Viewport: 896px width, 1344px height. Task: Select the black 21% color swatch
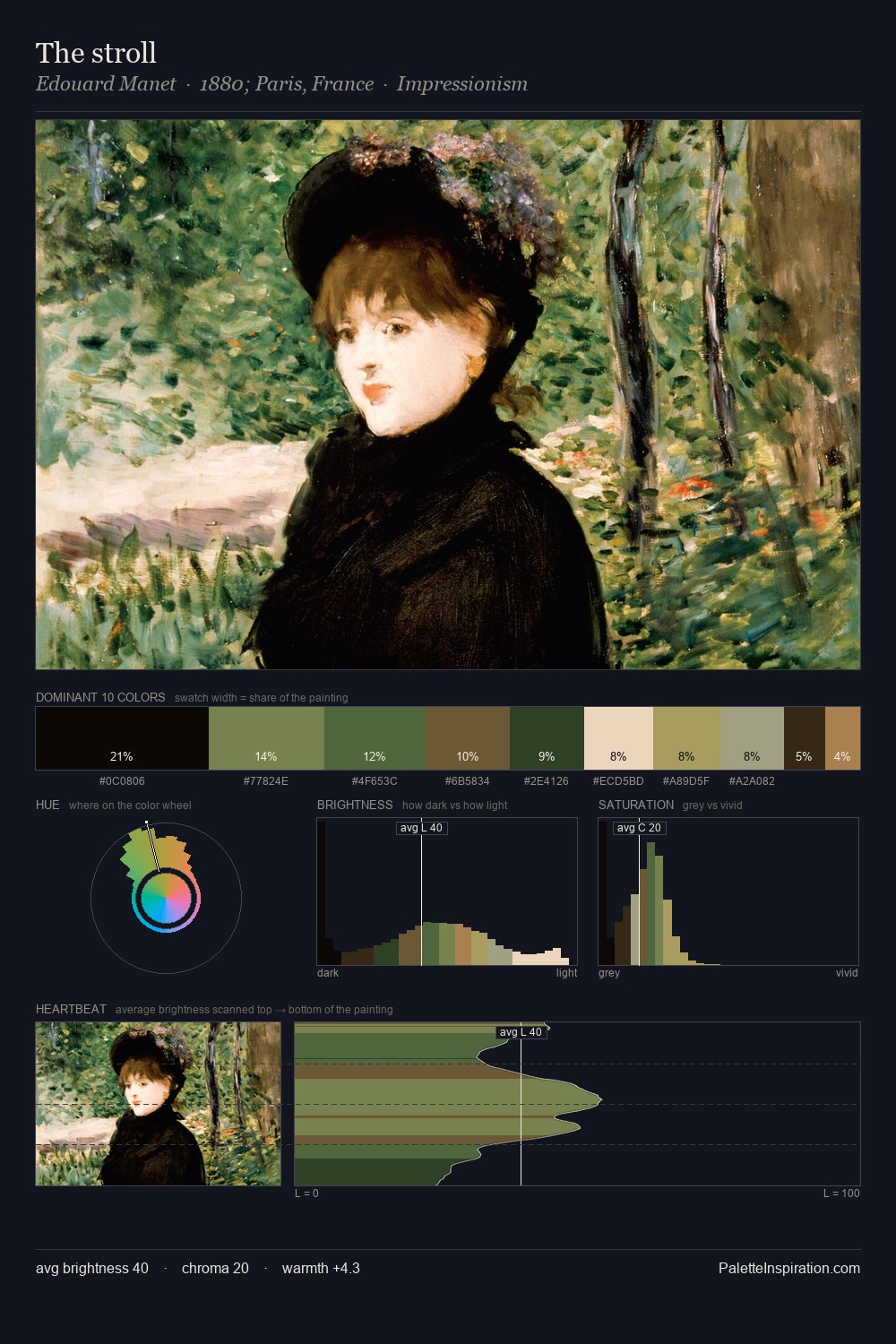coord(122,738)
